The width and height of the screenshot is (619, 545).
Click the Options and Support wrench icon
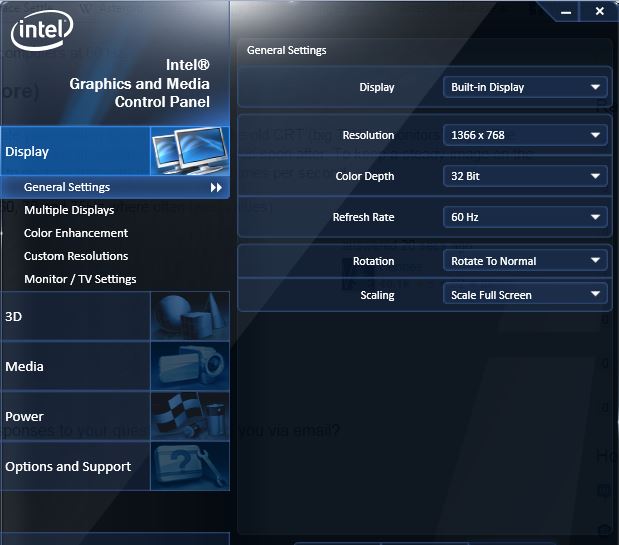point(190,466)
